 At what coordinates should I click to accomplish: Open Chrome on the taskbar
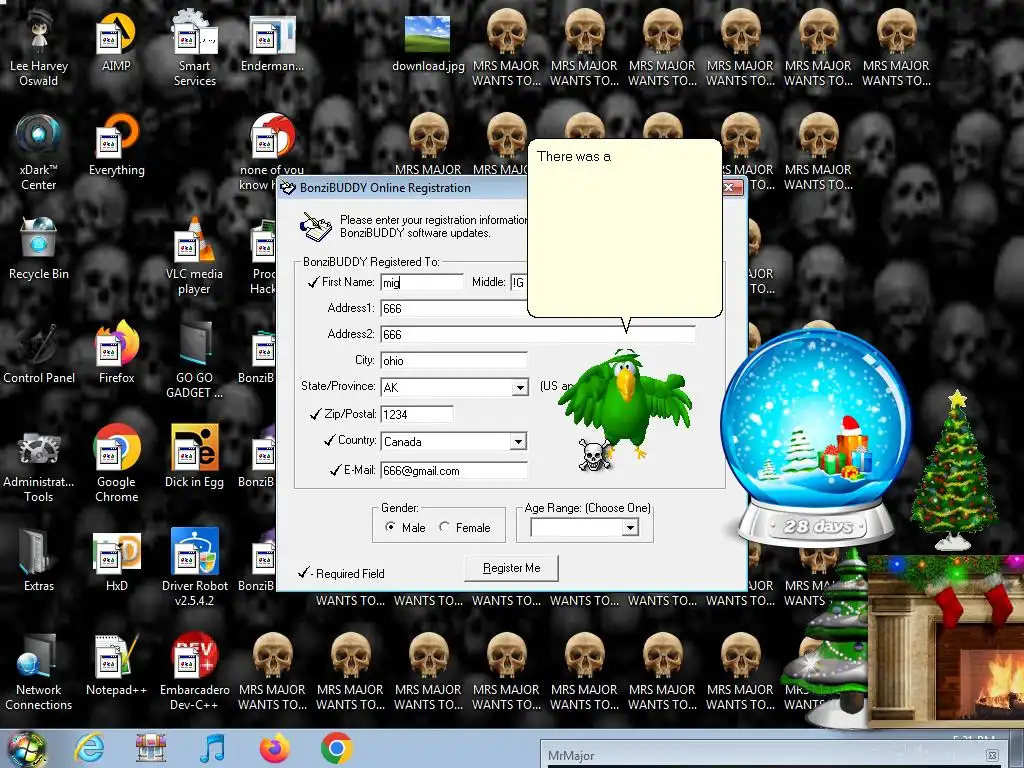coord(336,749)
